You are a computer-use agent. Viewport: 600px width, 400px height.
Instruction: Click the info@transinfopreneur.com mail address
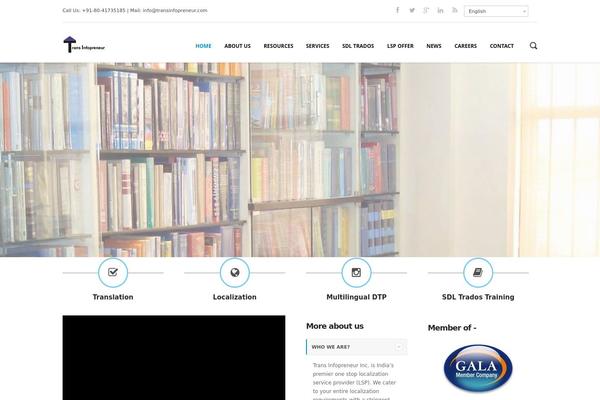pos(175,10)
